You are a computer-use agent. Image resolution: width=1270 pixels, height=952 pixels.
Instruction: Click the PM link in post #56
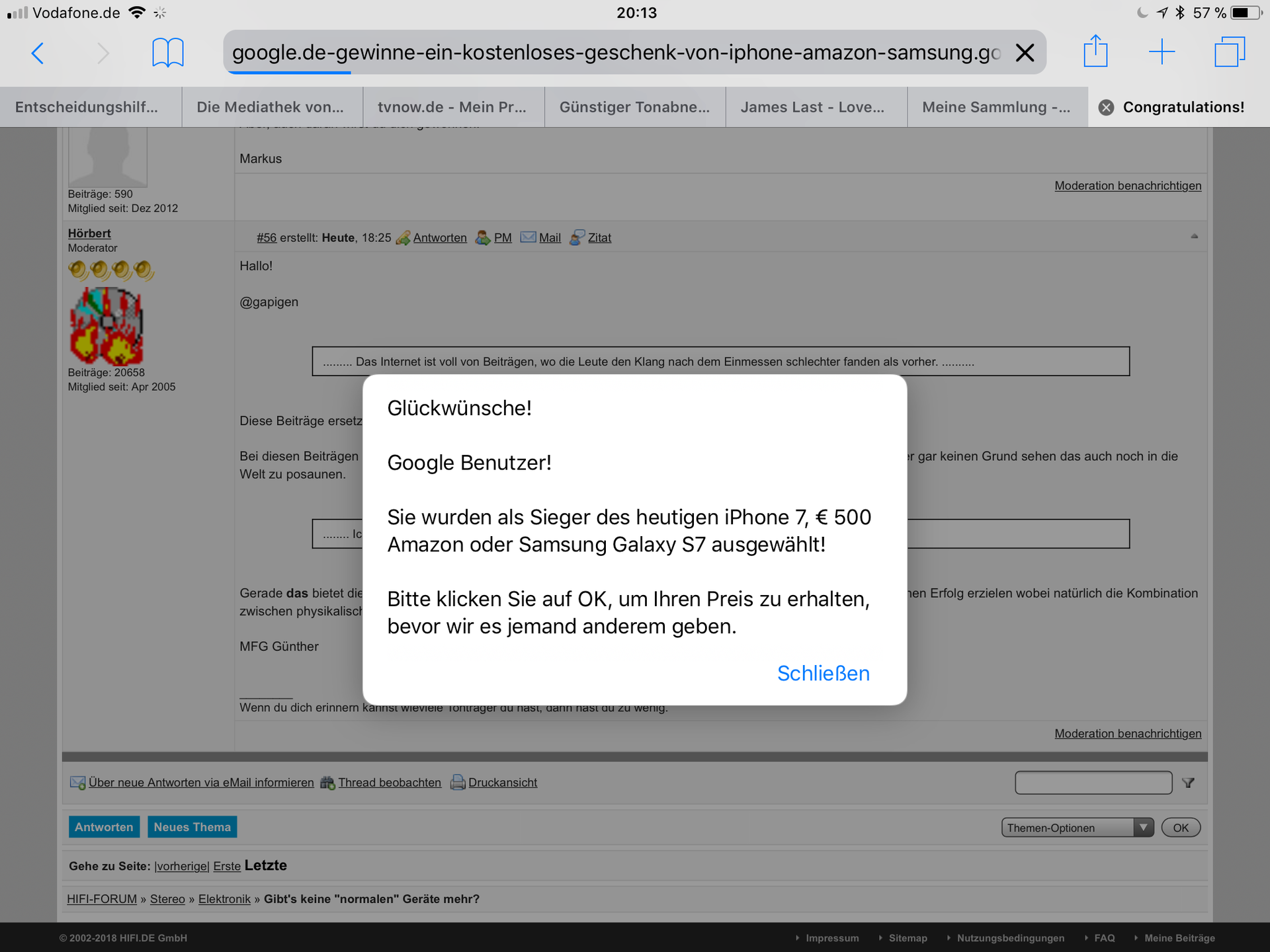point(503,238)
